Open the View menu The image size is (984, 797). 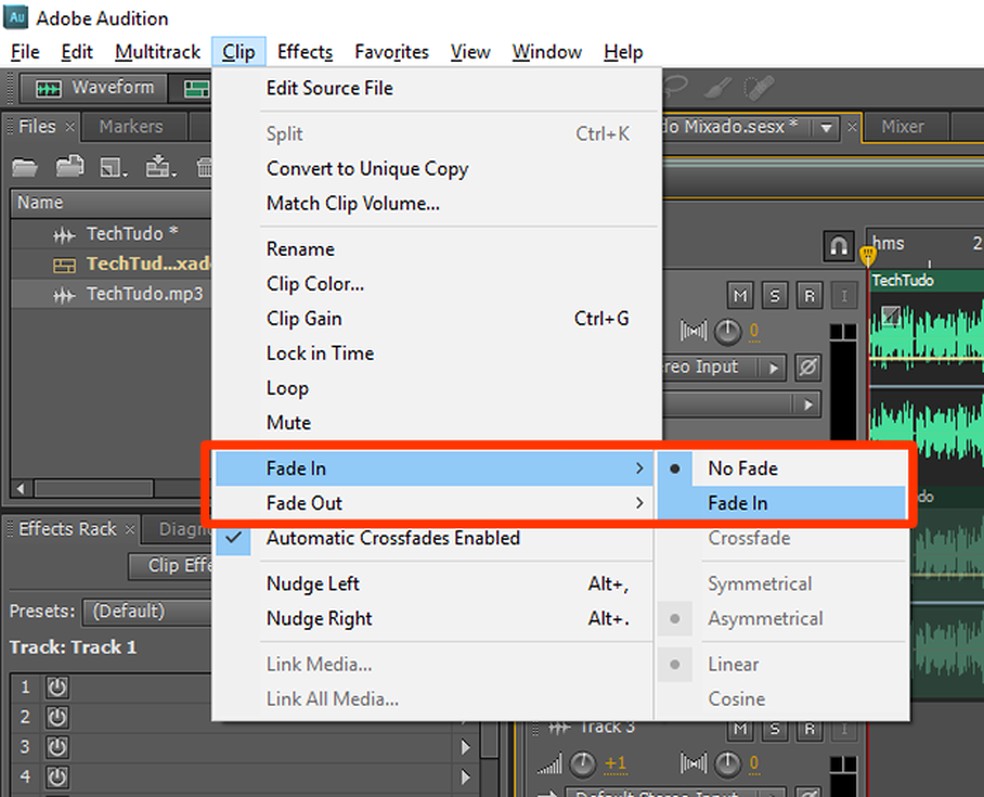tap(470, 52)
